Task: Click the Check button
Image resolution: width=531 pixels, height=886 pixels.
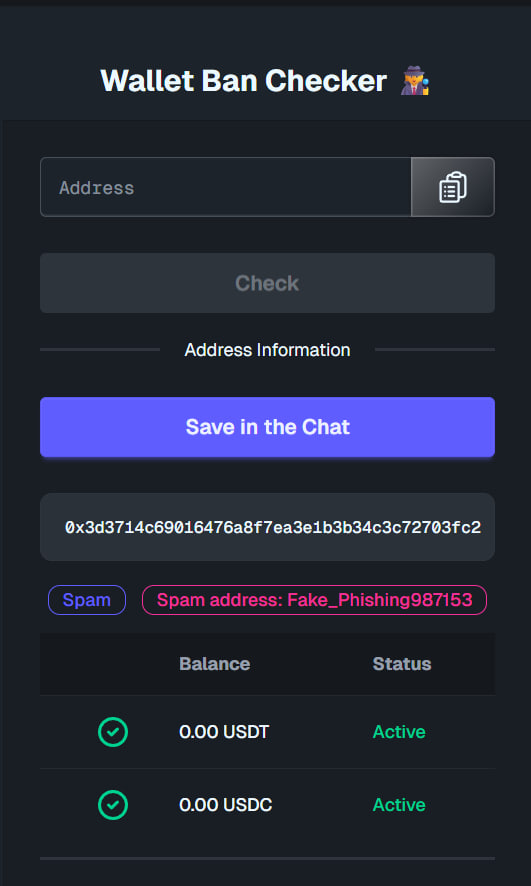Action: (267, 283)
